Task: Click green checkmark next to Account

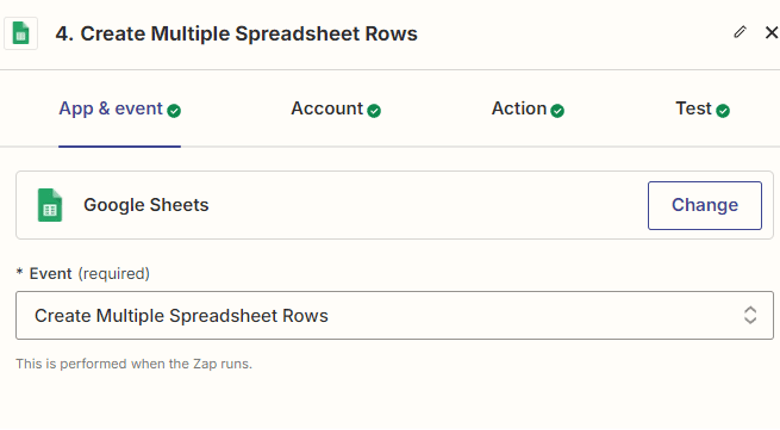Action: tap(374, 111)
